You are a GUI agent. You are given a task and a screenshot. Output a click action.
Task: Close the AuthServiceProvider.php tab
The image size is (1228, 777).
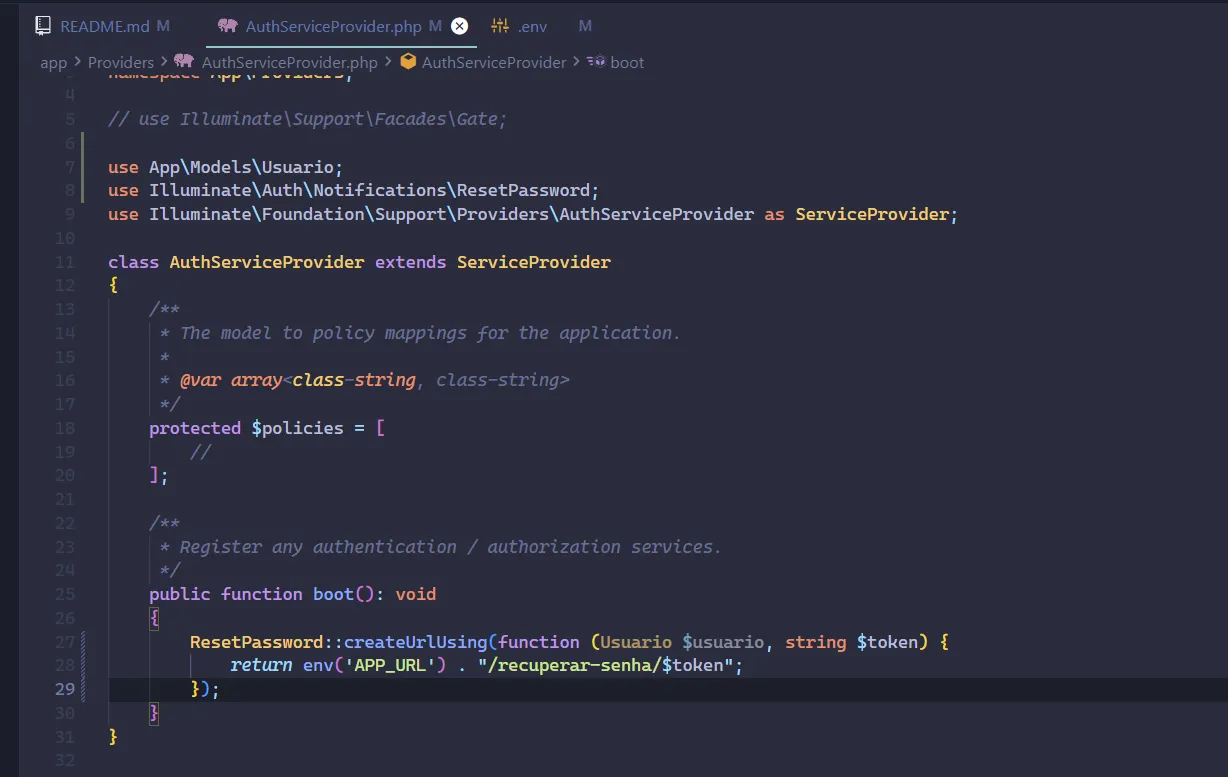point(459,26)
